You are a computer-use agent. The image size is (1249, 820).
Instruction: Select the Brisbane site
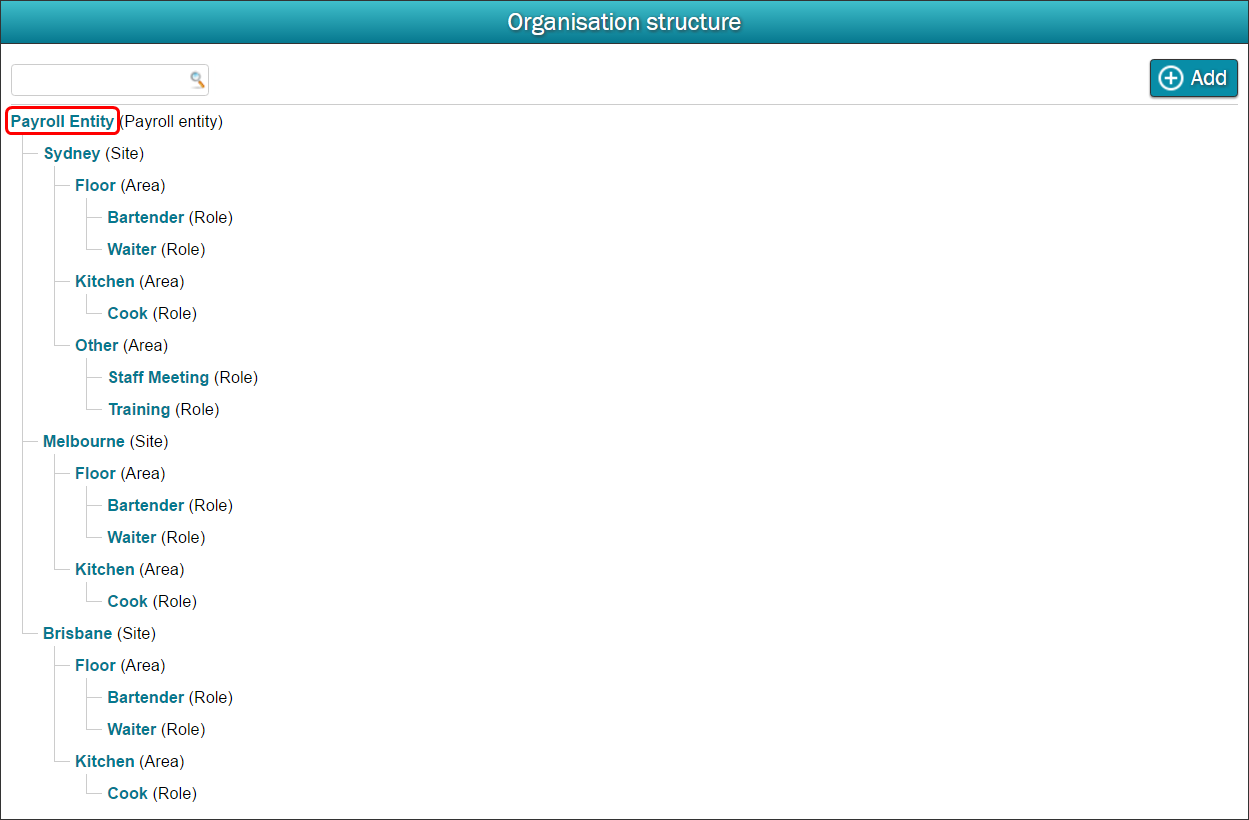[78, 633]
